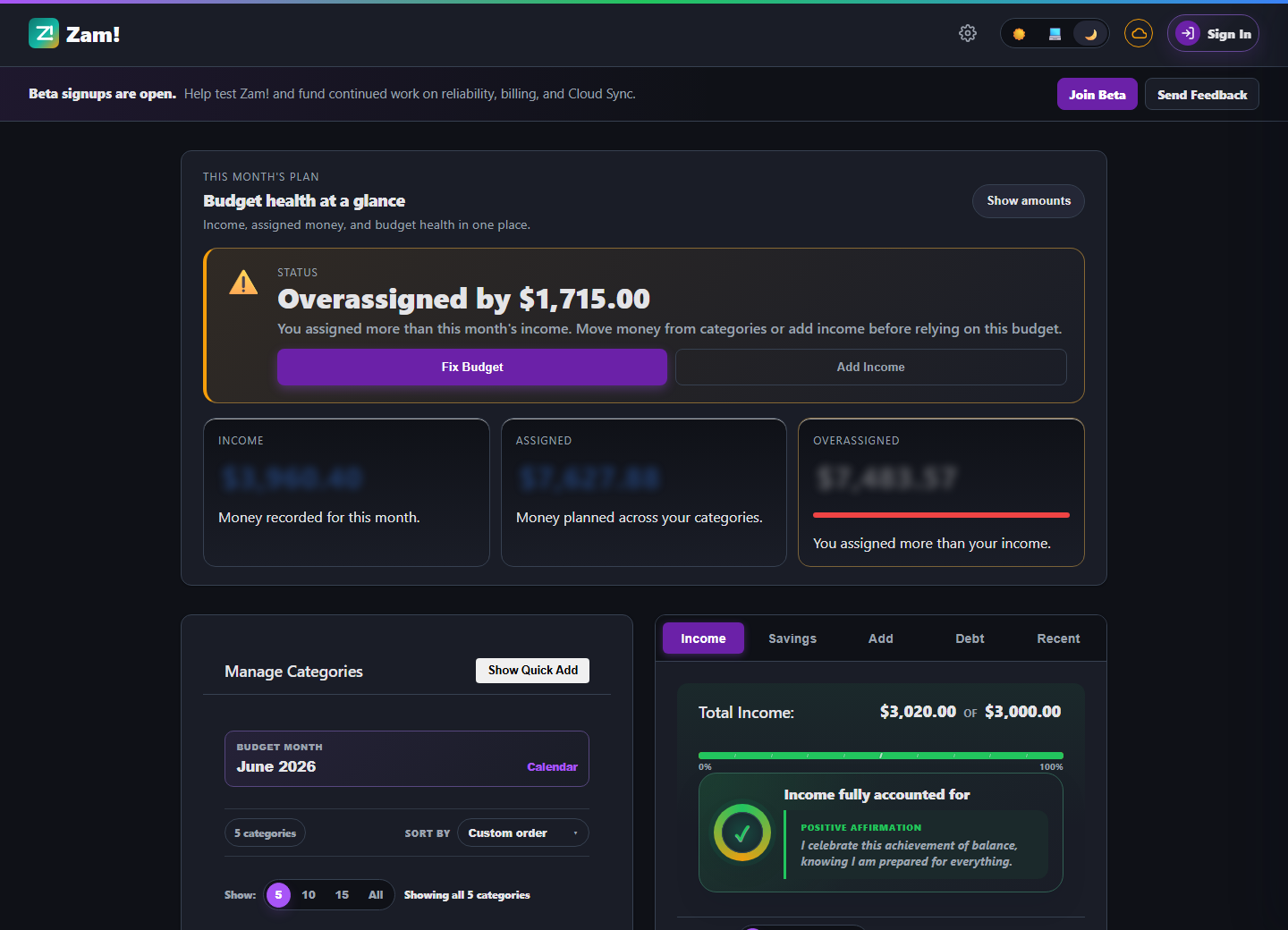Click Beta signups are open text
1288x930 pixels.
point(102,94)
